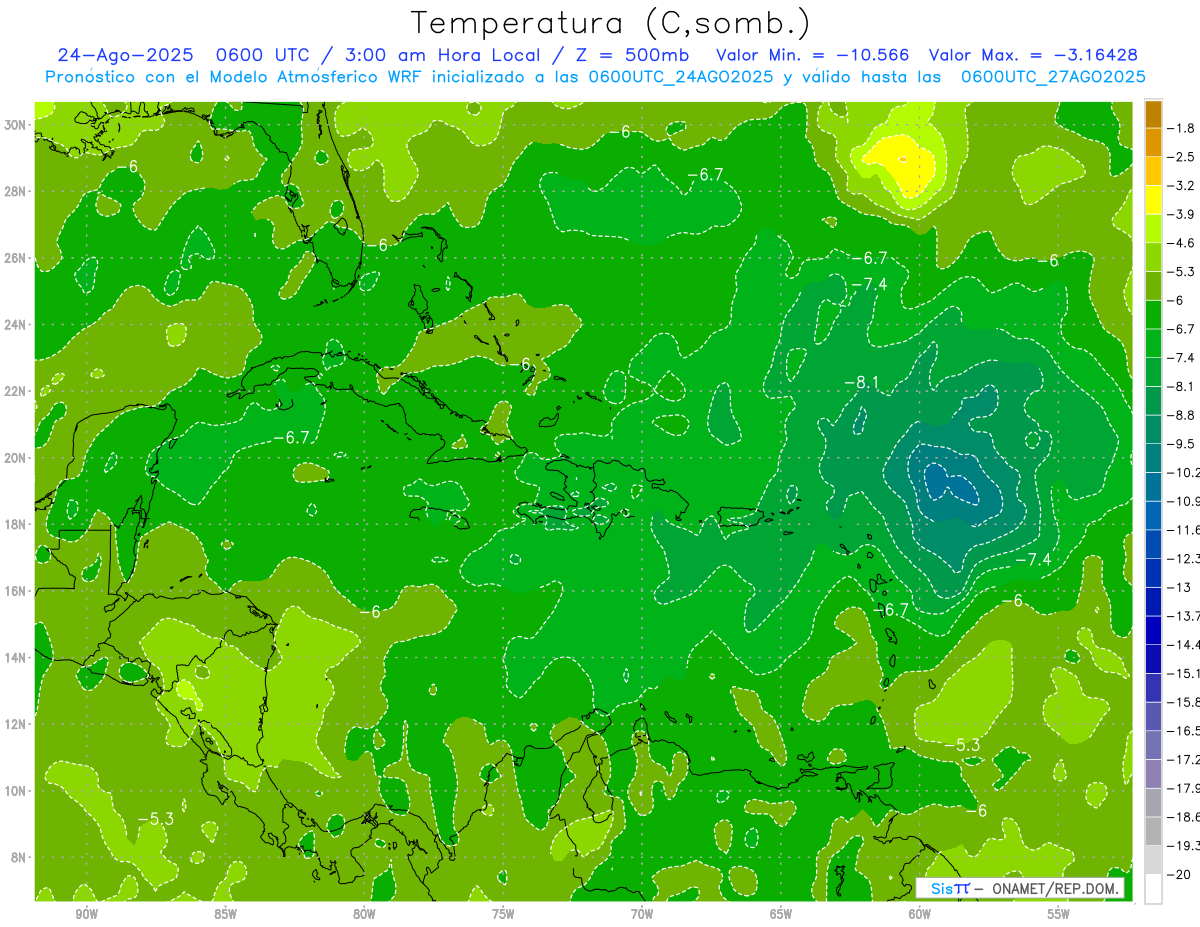Click the '16N' latitude label
This screenshot has width=1200, height=927.
17,591
